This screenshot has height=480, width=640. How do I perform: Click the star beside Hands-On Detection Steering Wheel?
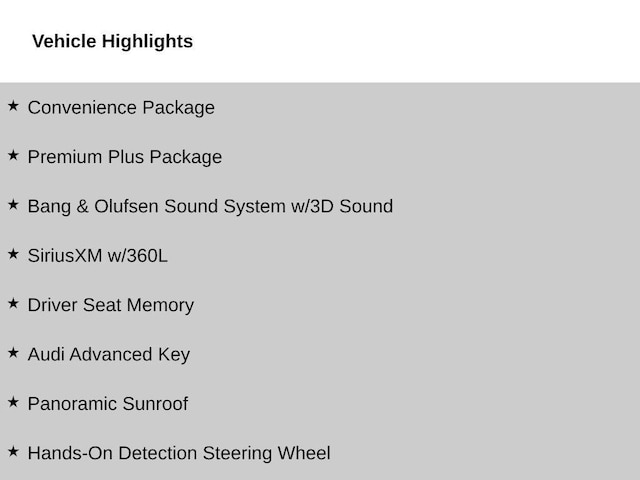coord(13,451)
